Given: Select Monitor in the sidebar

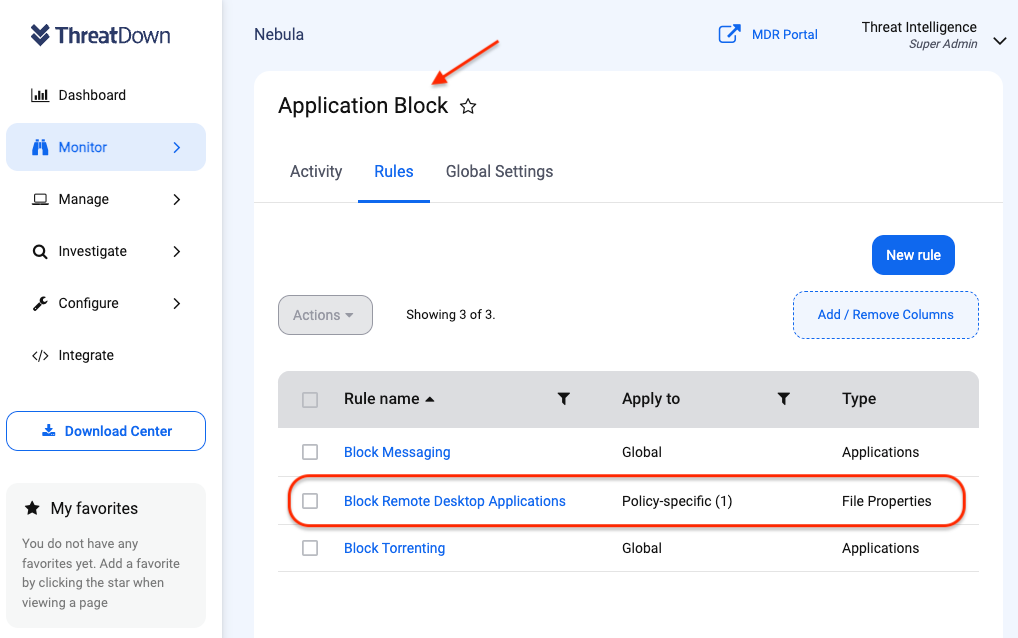Looking at the screenshot, I should 106,147.
